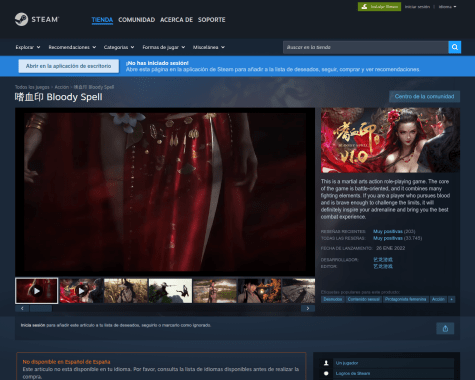The height and width of the screenshot is (380, 475).
Task: Expand the Categorías dropdown
Action: point(119,47)
